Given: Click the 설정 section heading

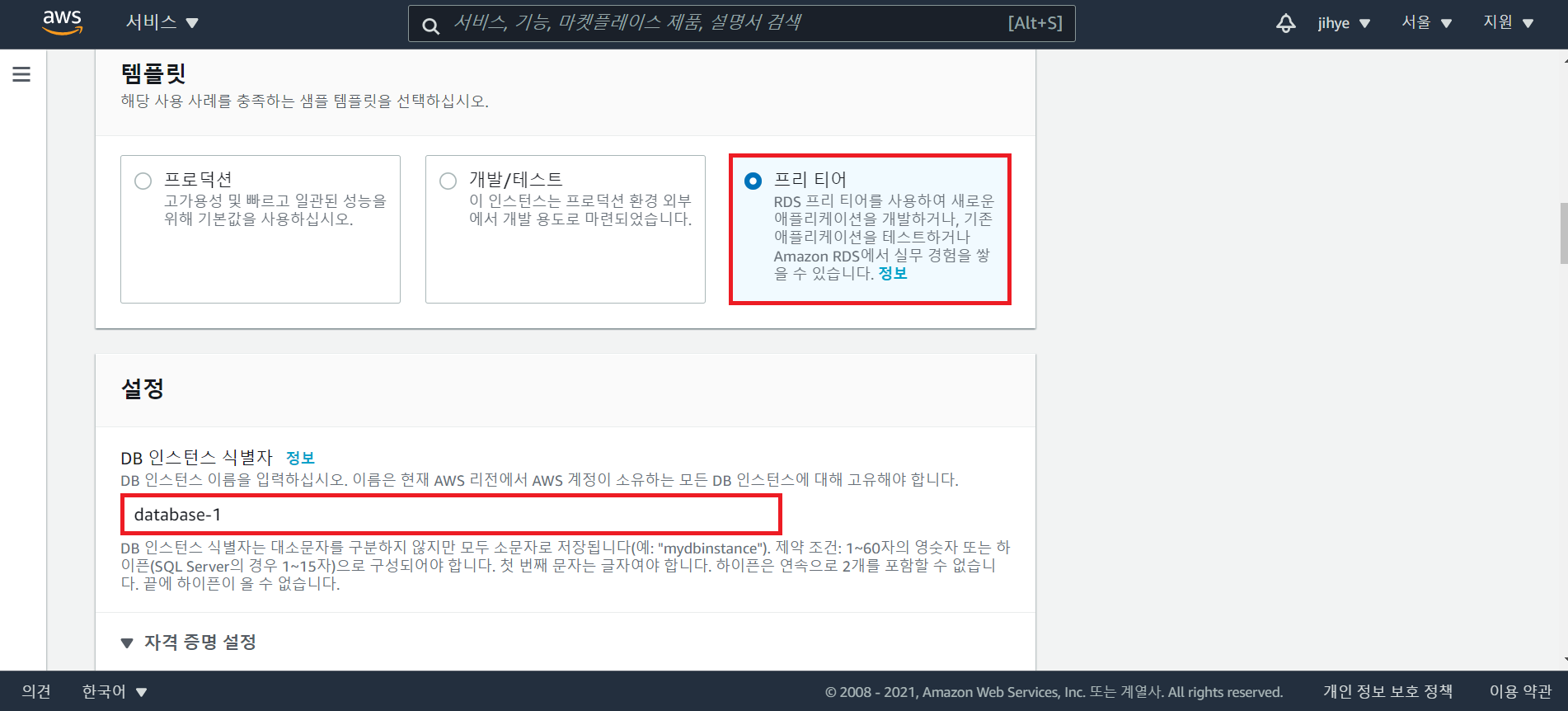Looking at the screenshot, I should point(143,388).
